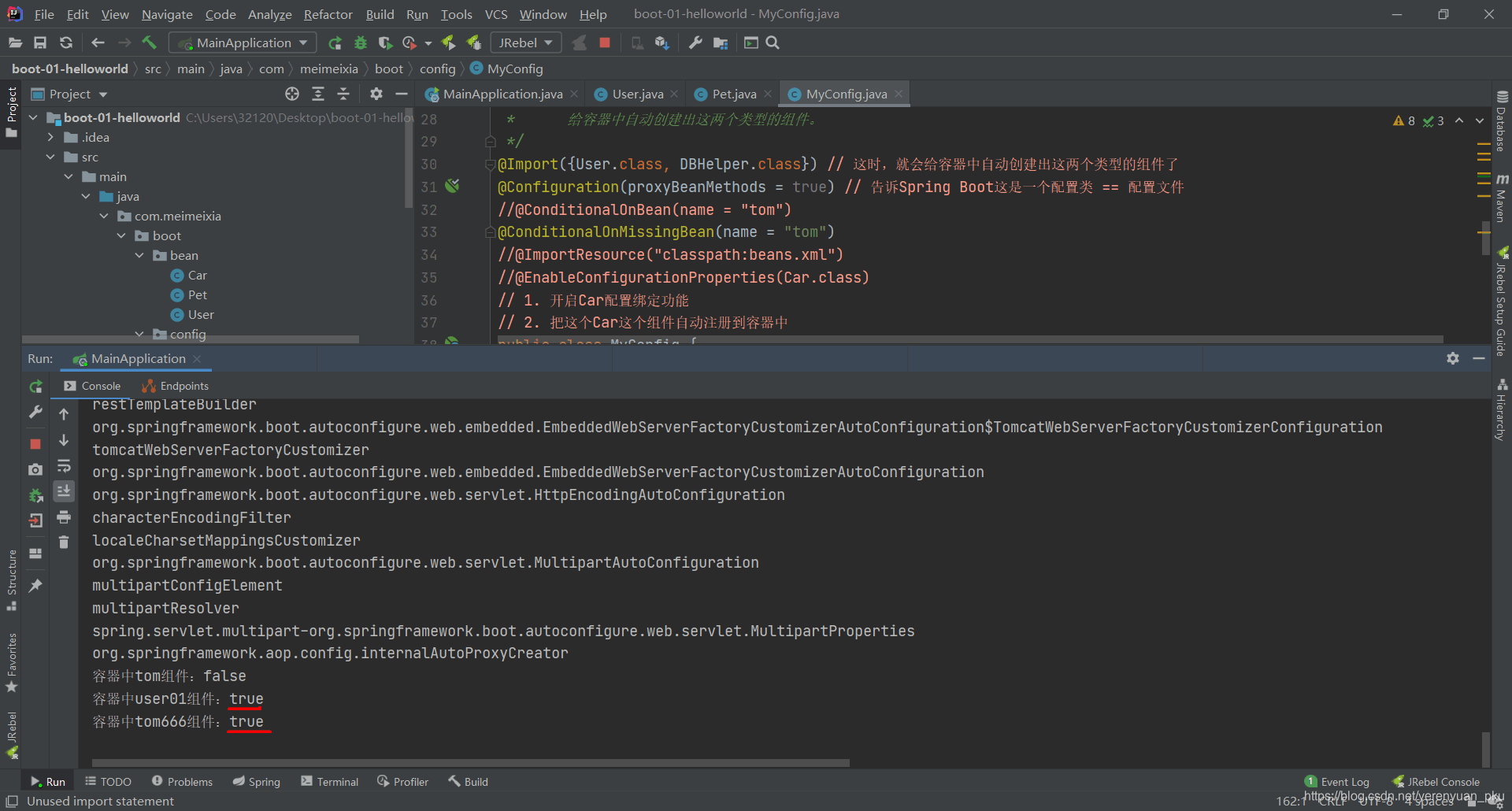The height and width of the screenshot is (811, 1512).
Task: Toggle scroll to end of console
Action: [x=64, y=491]
